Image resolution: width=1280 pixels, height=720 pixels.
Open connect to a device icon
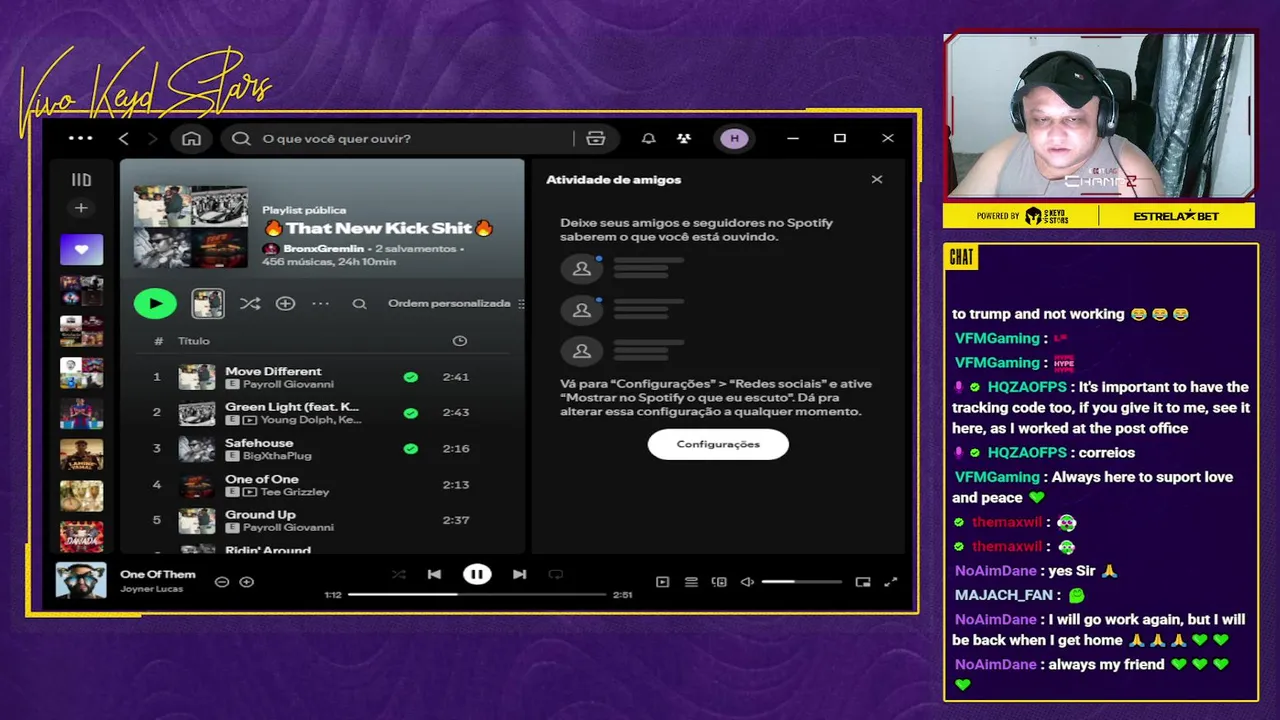pos(719,582)
